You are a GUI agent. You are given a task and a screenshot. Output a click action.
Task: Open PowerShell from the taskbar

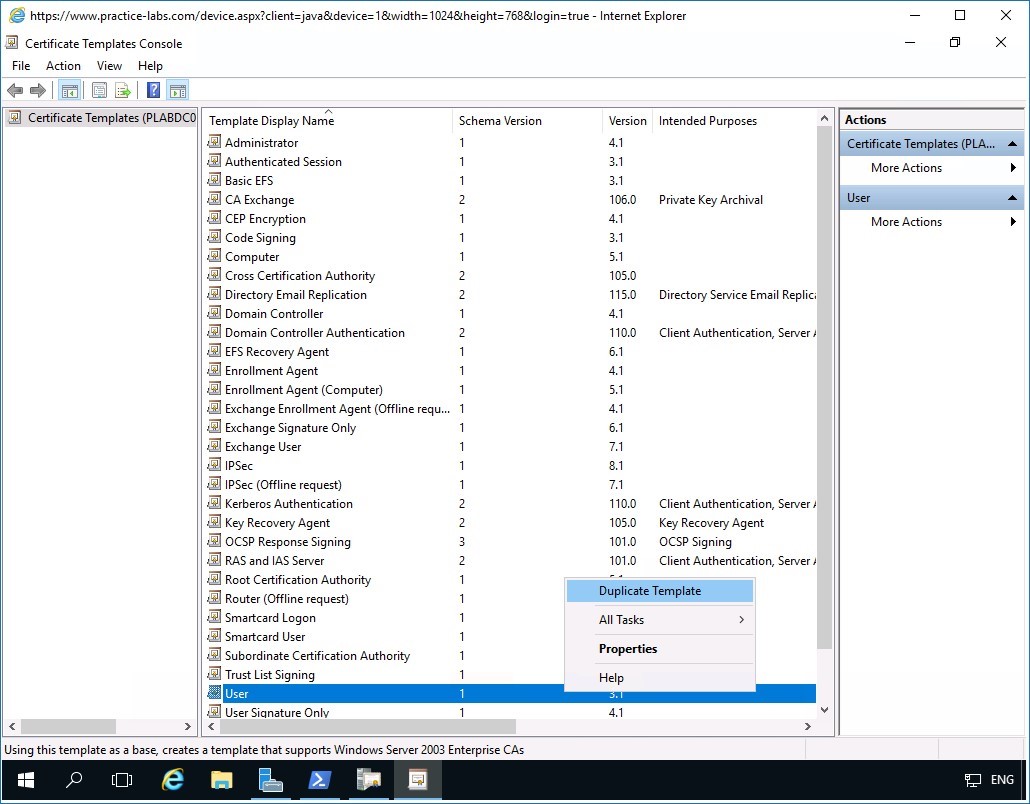click(x=319, y=779)
